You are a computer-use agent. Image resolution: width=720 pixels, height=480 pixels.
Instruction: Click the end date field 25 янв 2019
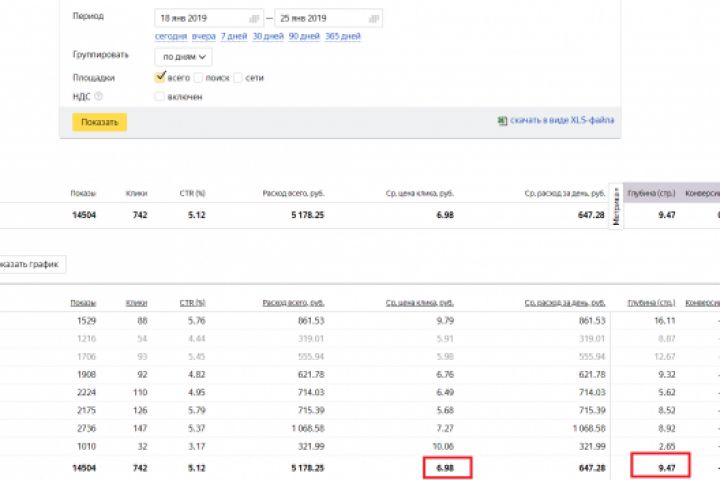328,18
